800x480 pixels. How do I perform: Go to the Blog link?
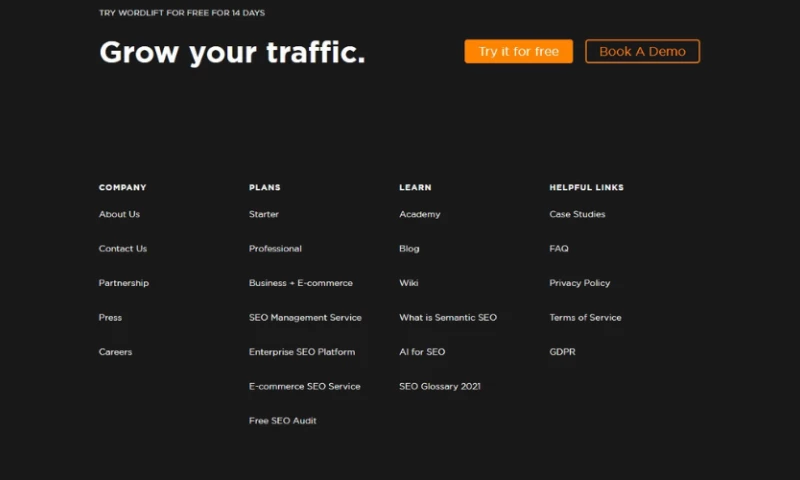409,249
